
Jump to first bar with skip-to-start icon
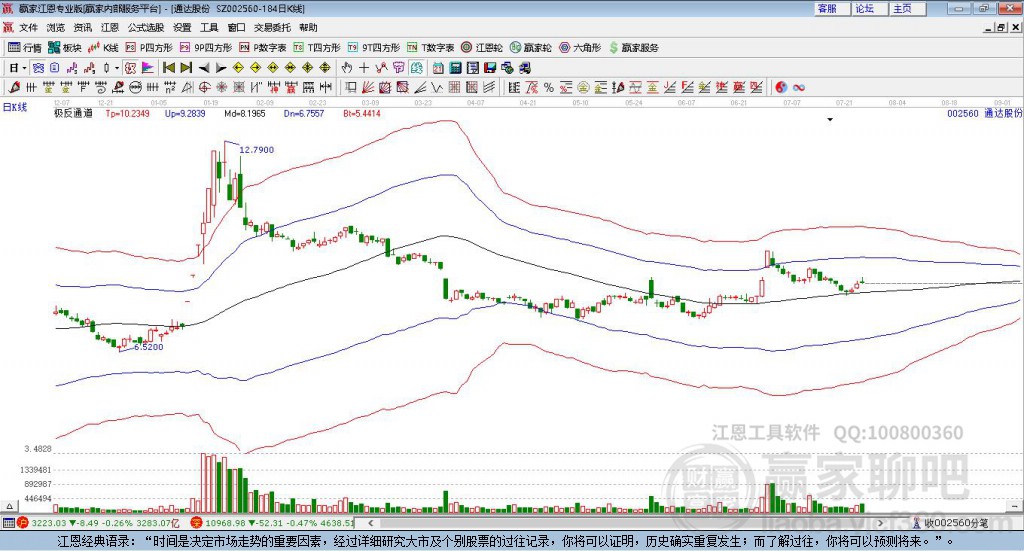(x=168, y=68)
